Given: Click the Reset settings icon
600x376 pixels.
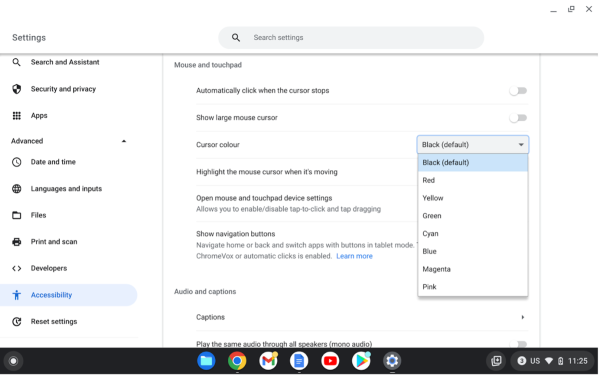Looking at the screenshot, I should [16, 322].
